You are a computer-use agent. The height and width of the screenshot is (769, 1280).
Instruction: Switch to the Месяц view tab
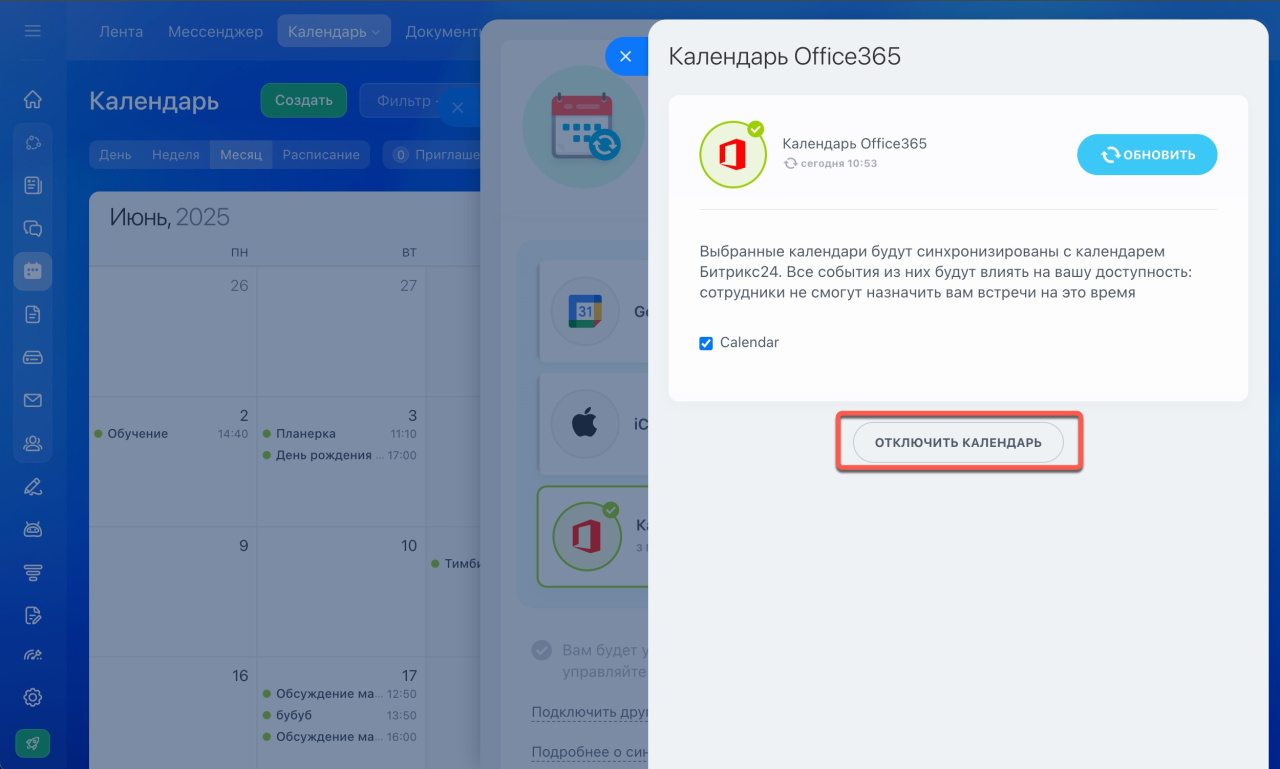tap(241, 155)
